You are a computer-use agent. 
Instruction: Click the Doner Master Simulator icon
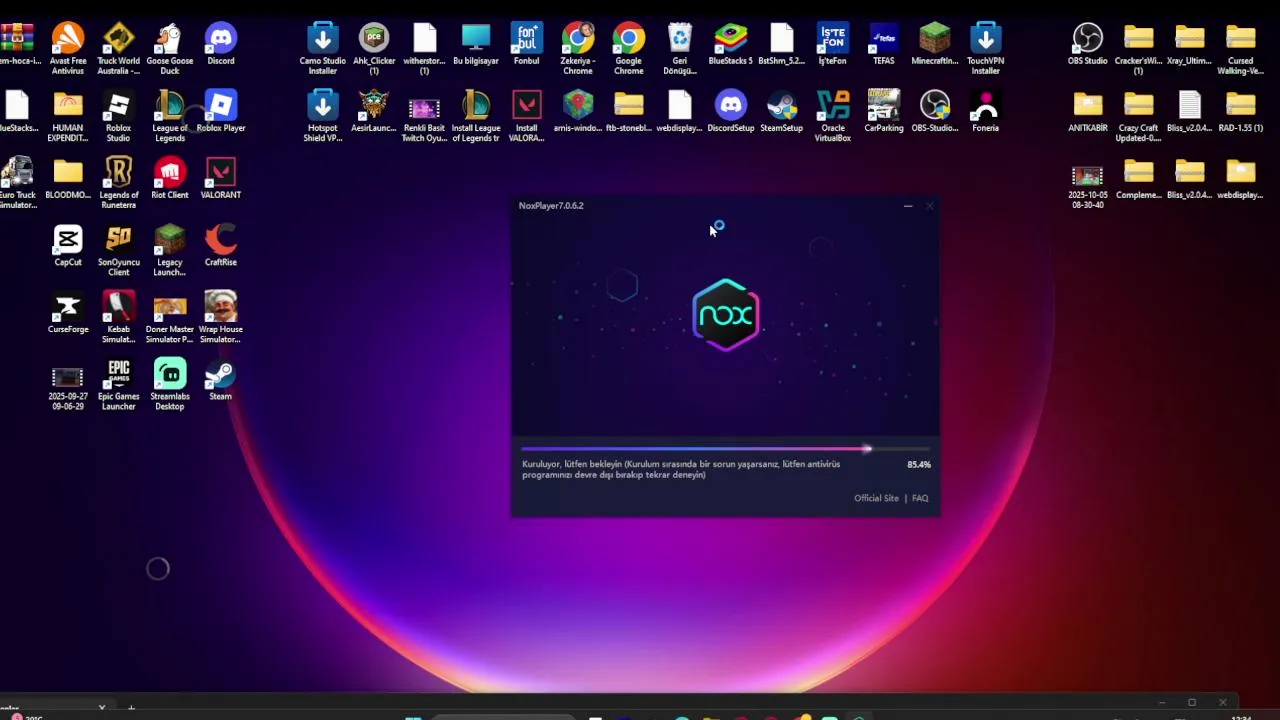point(169,317)
